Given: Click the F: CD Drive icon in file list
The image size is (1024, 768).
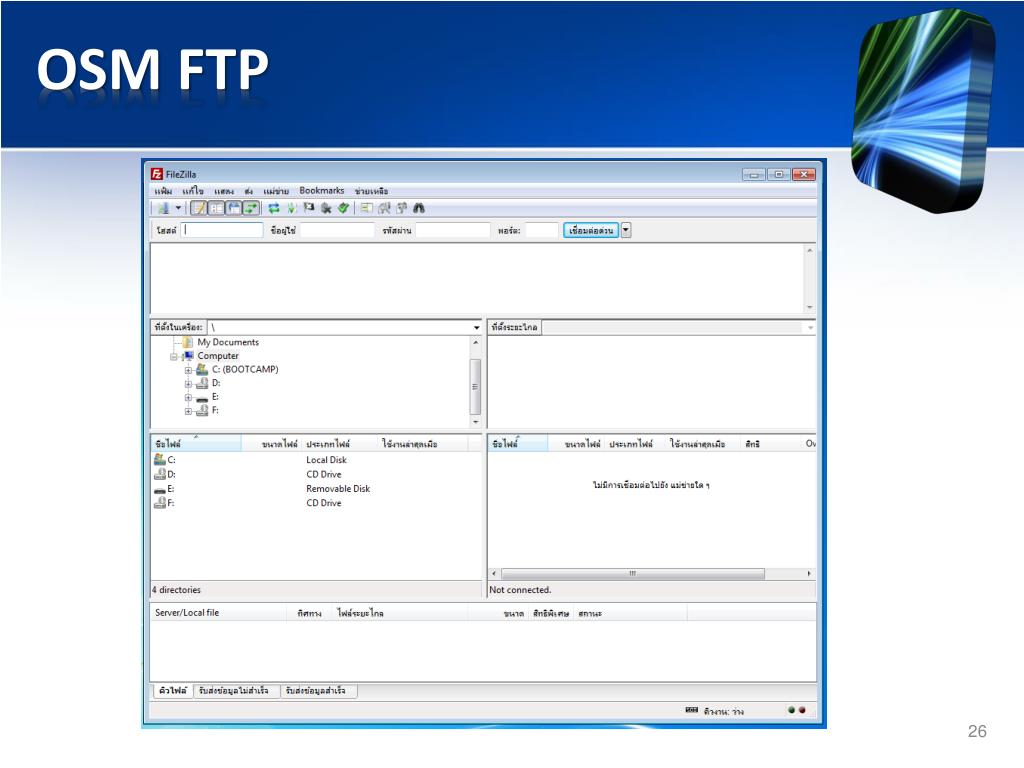Looking at the screenshot, I should pyautogui.click(x=159, y=503).
